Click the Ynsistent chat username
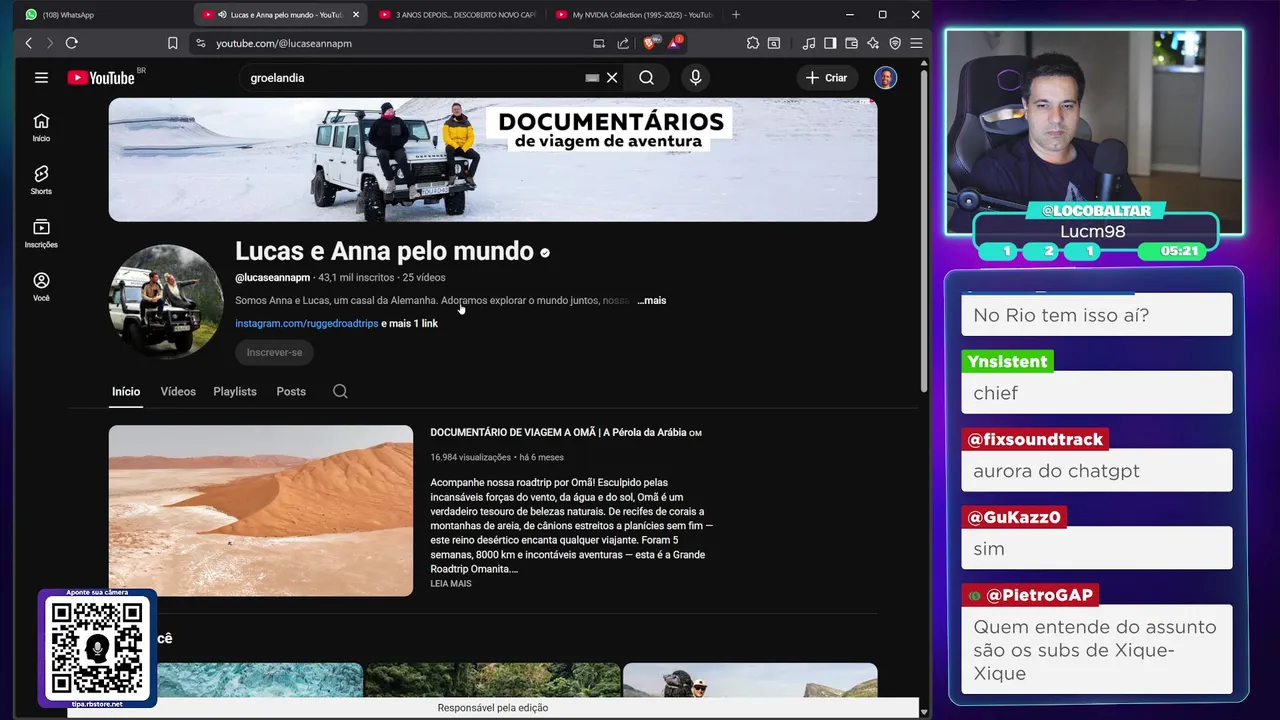This screenshot has height=720, width=1280. coord(1008,361)
